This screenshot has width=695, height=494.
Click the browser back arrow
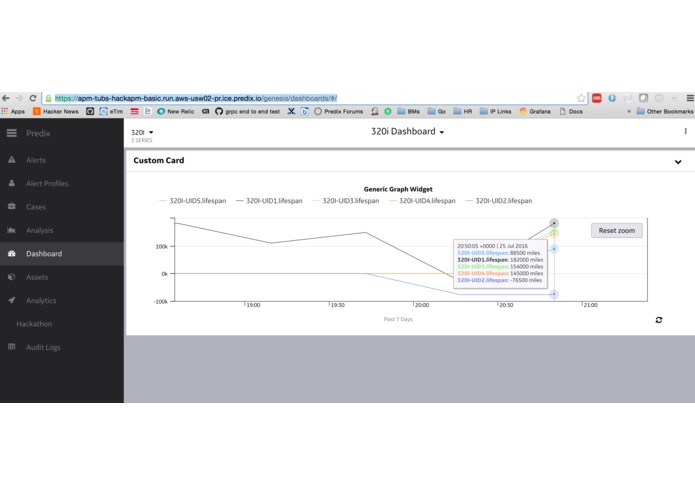click(x=6, y=98)
